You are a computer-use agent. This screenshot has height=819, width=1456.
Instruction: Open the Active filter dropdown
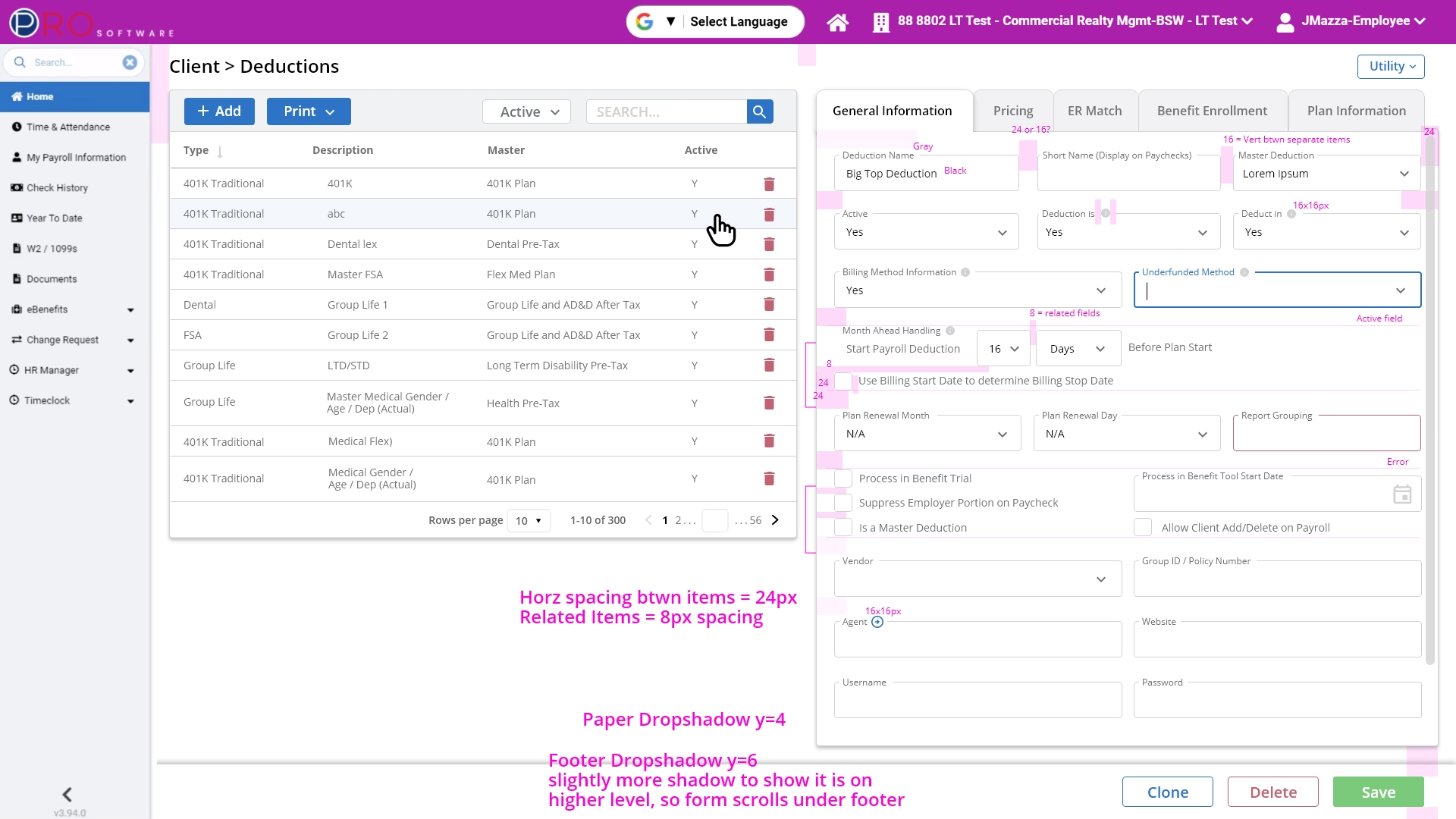pyautogui.click(x=527, y=111)
